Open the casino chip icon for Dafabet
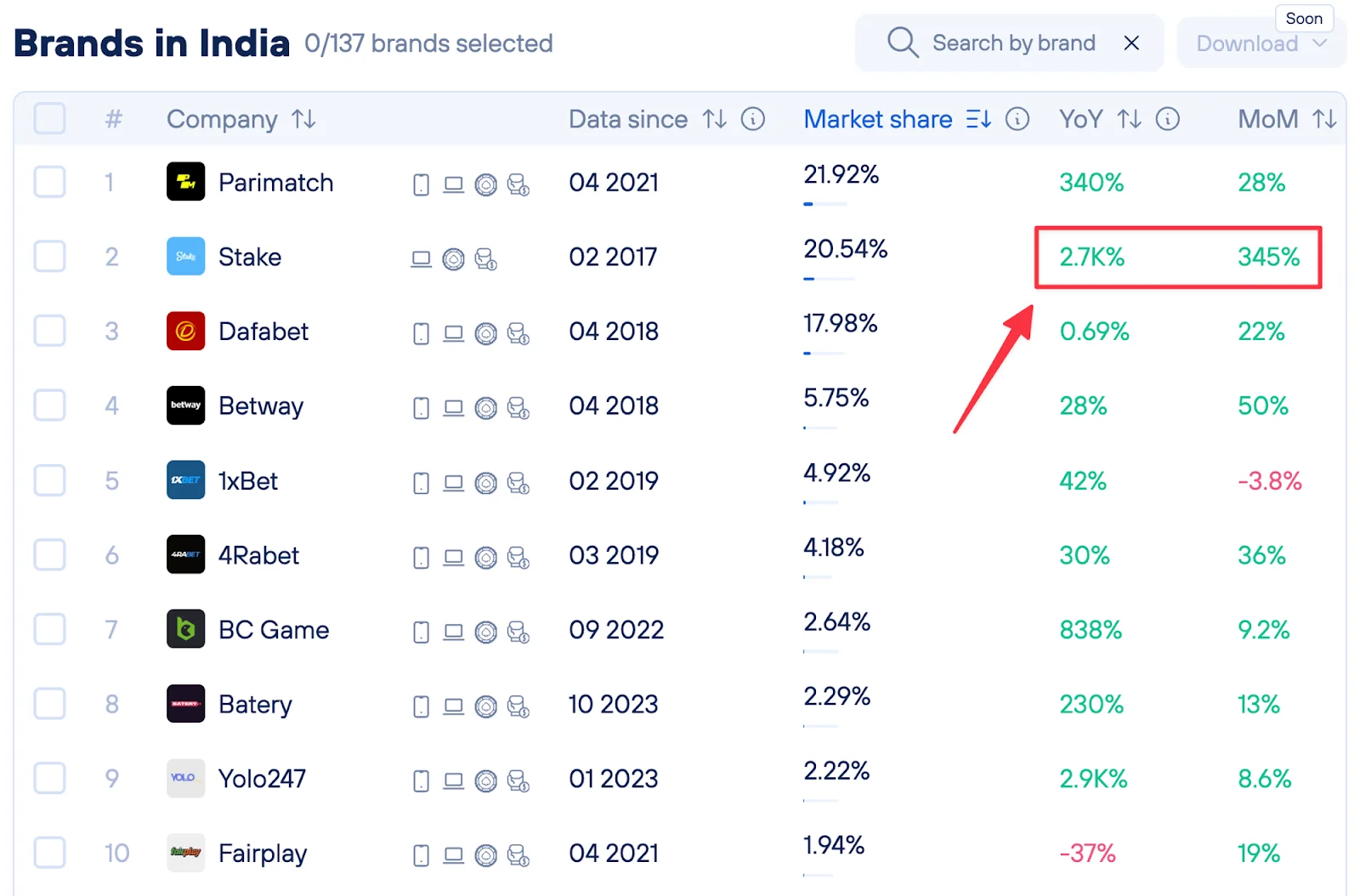Viewport: 1360px width, 896px height. coord(485,333)
